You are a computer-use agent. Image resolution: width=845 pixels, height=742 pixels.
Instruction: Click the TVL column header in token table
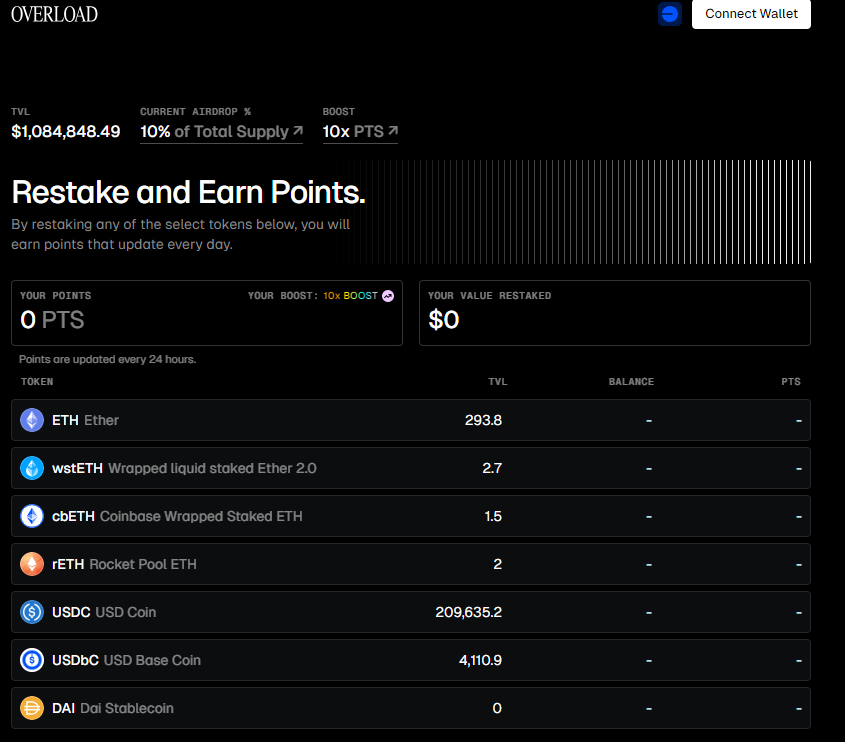pos(497,382)
